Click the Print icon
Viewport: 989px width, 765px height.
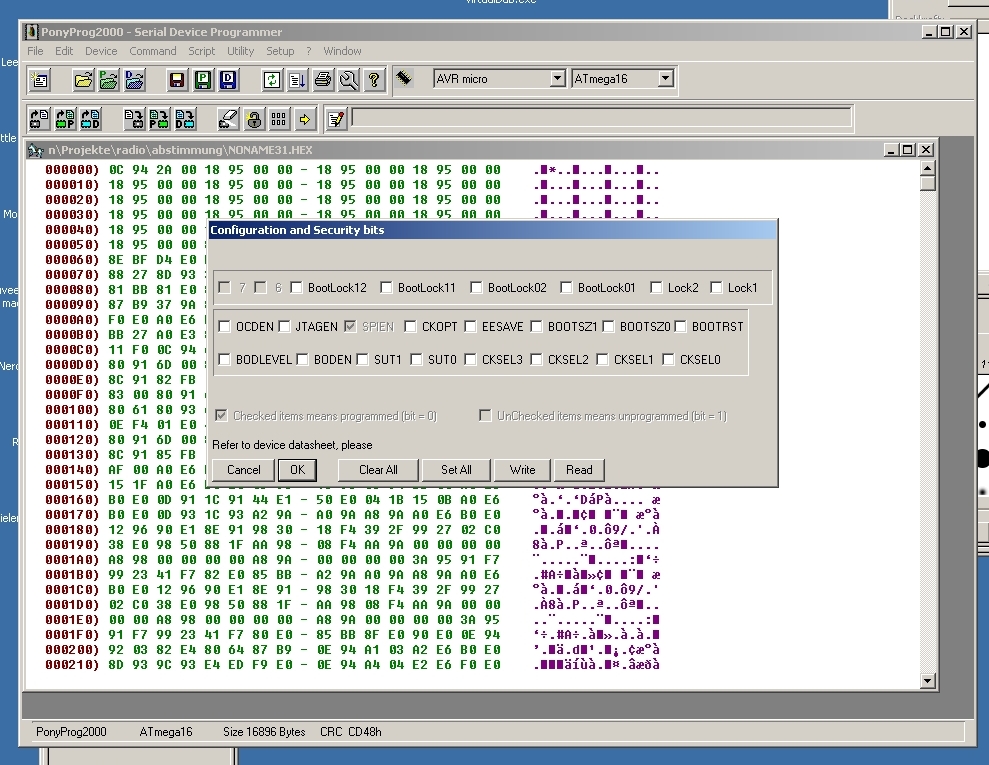323,80
